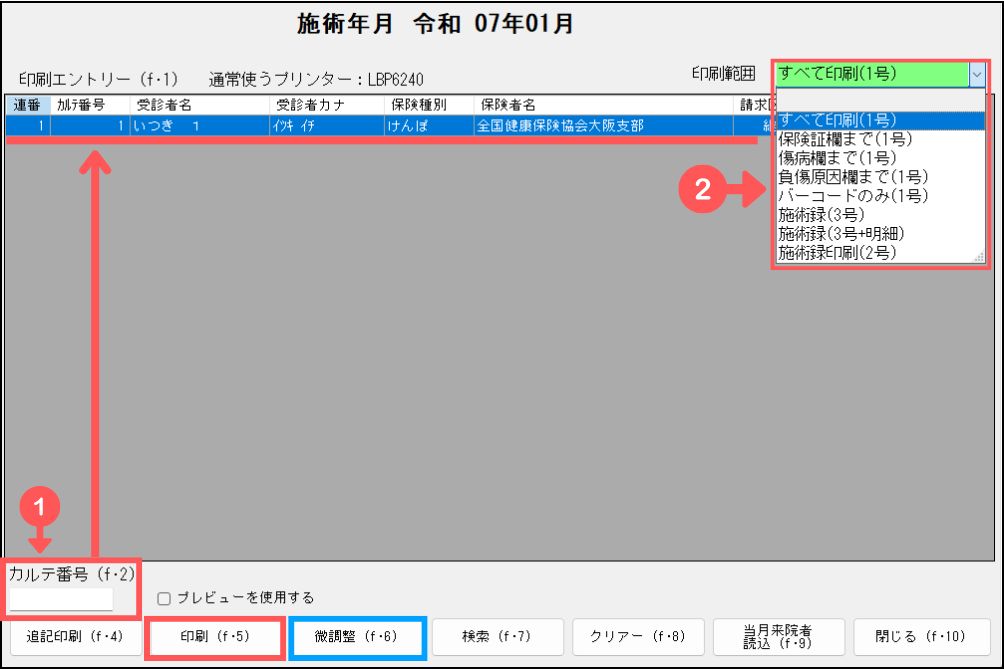Close with 閉じる (f·10) button

(919, 636)
